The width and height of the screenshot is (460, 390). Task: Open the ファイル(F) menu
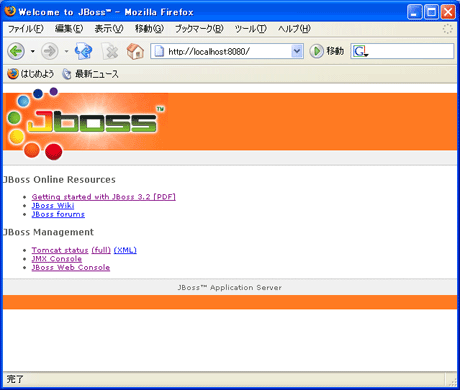point(26,29)
